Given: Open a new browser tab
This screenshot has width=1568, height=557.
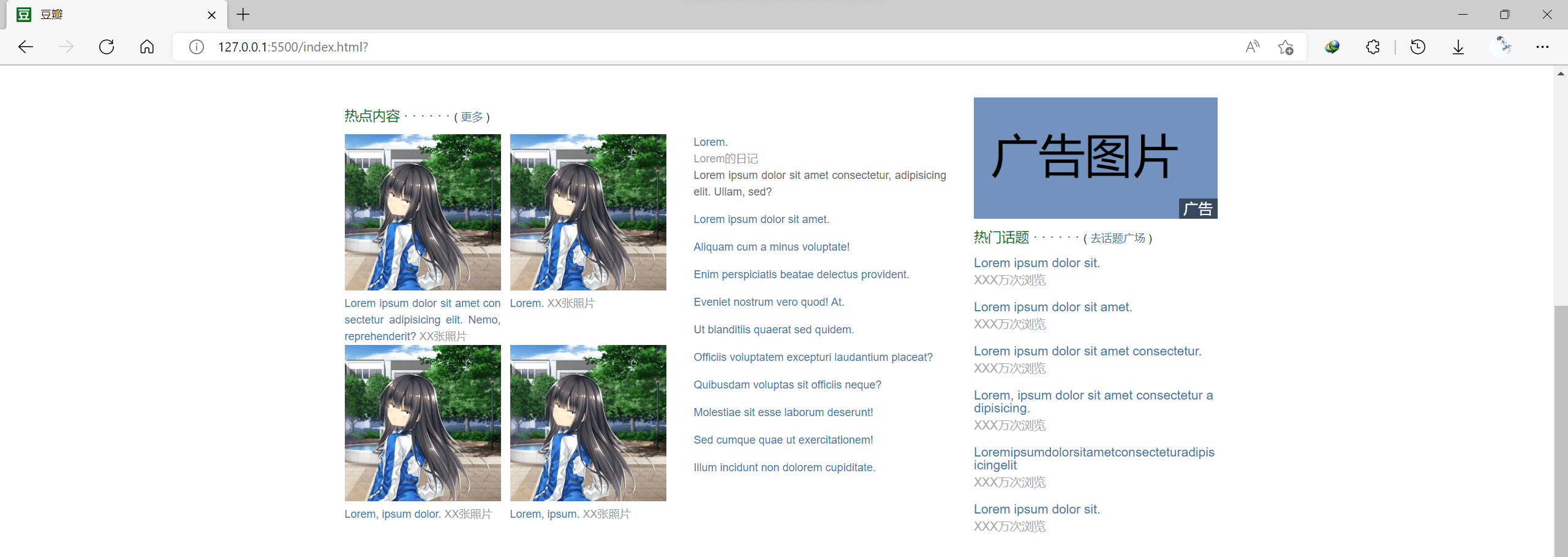Looking at the screenshot, I should (243, 15).
